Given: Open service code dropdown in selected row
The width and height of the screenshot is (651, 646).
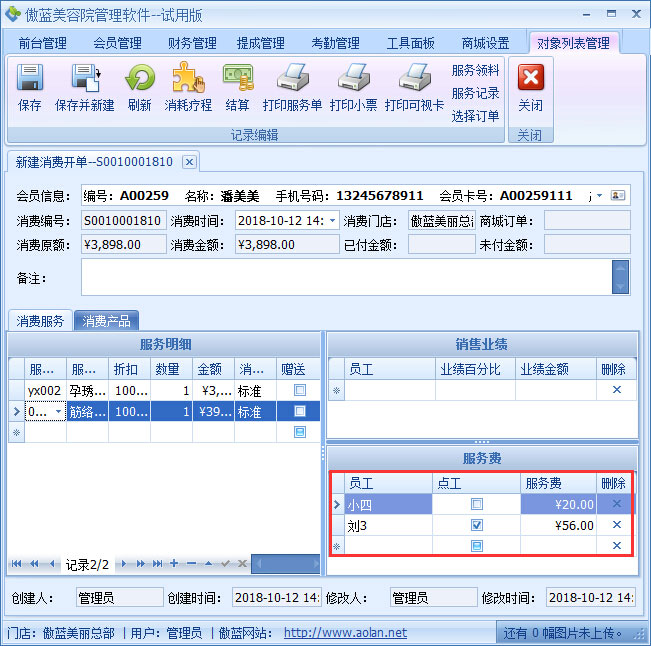Looking at the screenshot, I should click(59, 411).
